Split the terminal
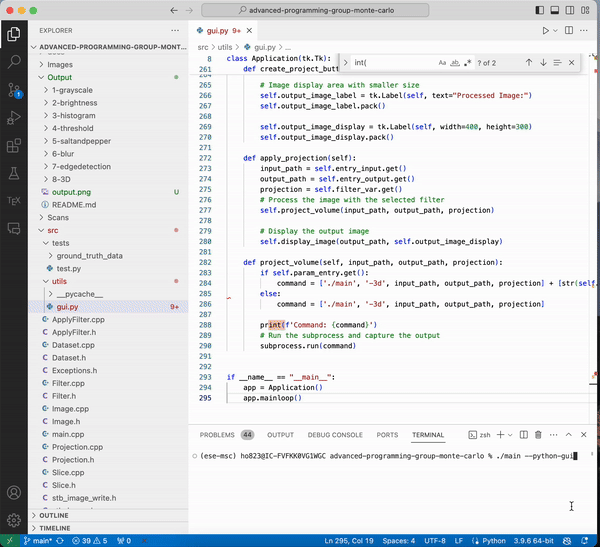Viewport: 600px width, 547px height. pyautogui.click(x=524, y=434)
